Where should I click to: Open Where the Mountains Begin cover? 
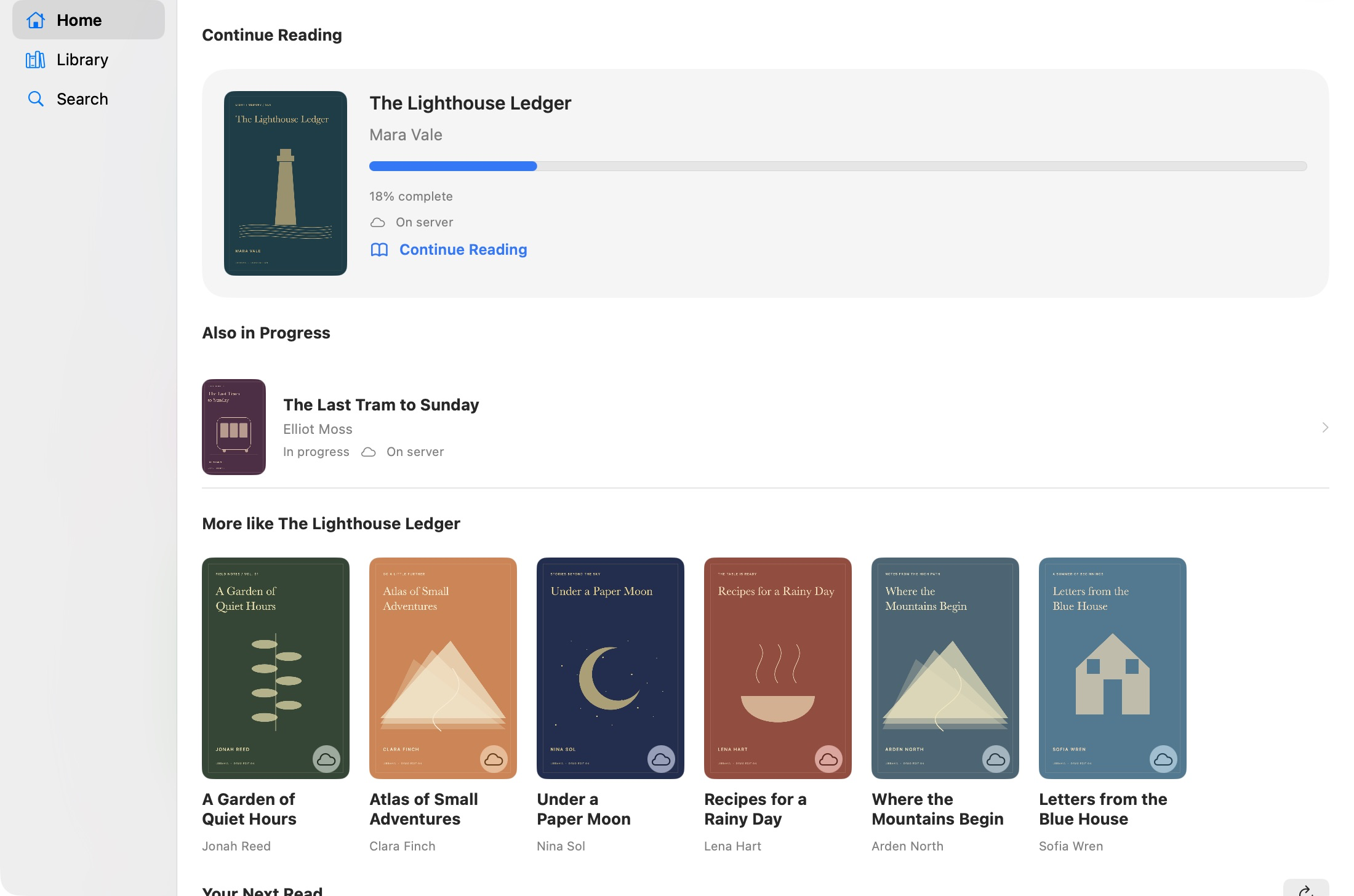pos(945,668)
